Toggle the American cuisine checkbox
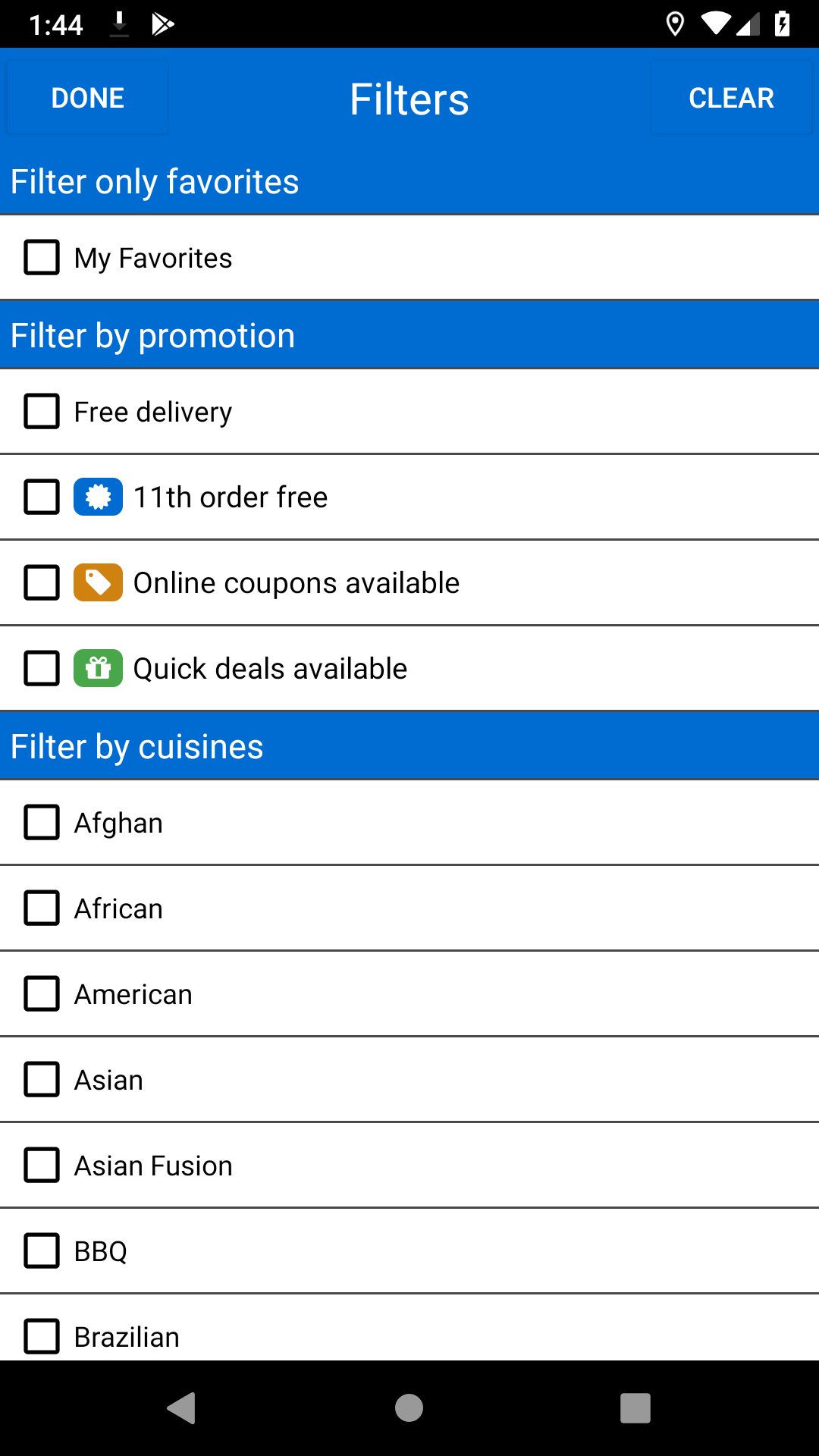819x1456 pixels. [42, 994]
